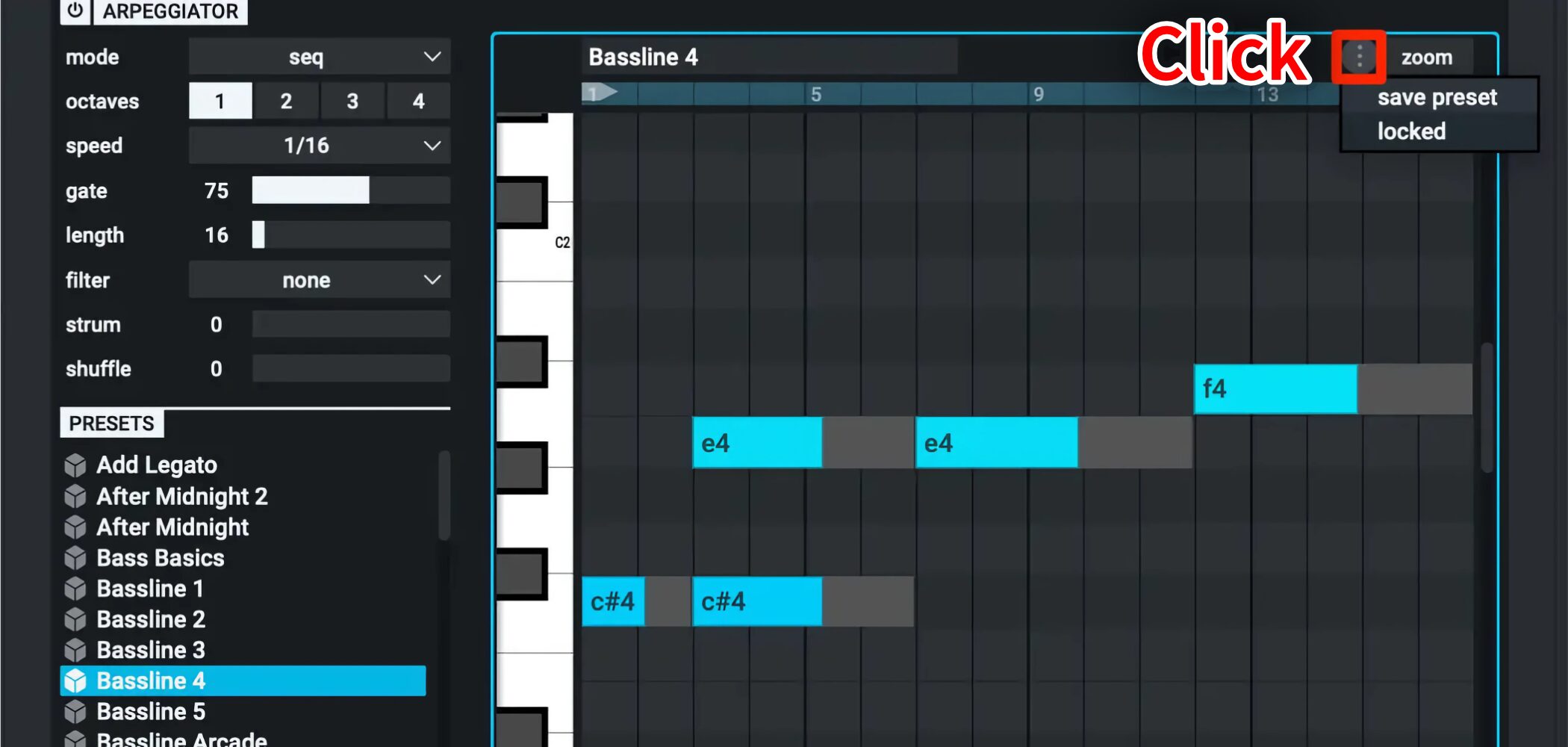Click the cube icon beside Bassline 1
Screen dimensions: 1568x747
pos(75,589)
